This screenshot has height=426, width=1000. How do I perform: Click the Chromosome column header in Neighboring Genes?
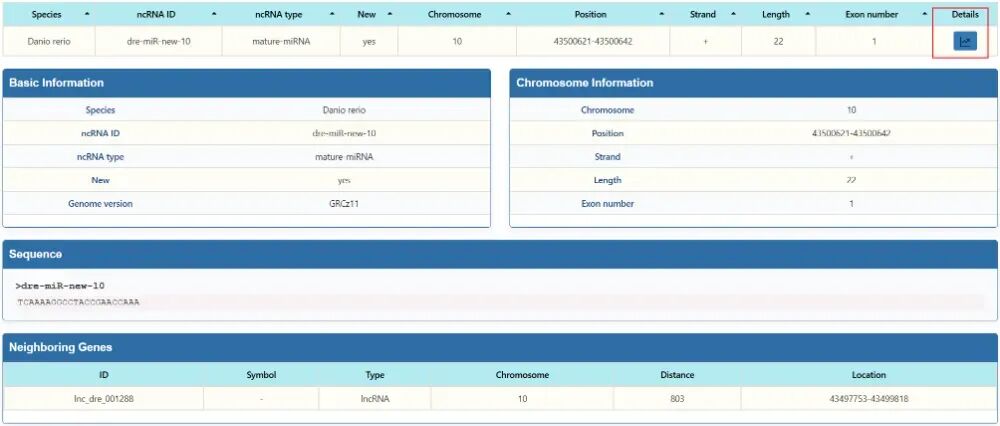click(x=522, y=375)
